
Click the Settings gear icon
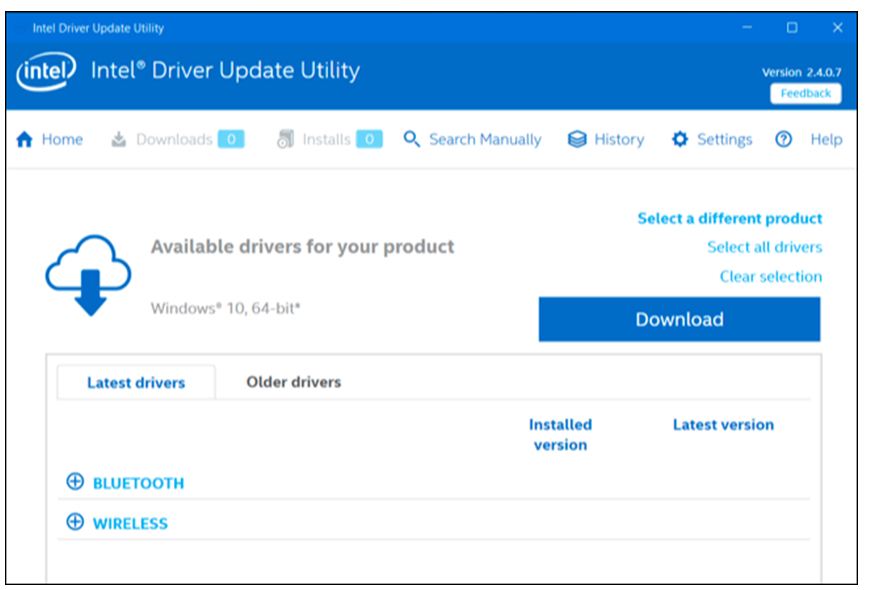pos(680,139)
